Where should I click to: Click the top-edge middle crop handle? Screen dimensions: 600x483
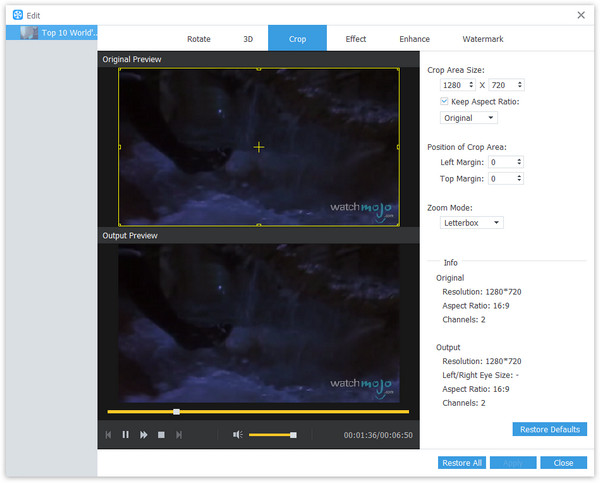pyautogui.click(x=259, y=69)
